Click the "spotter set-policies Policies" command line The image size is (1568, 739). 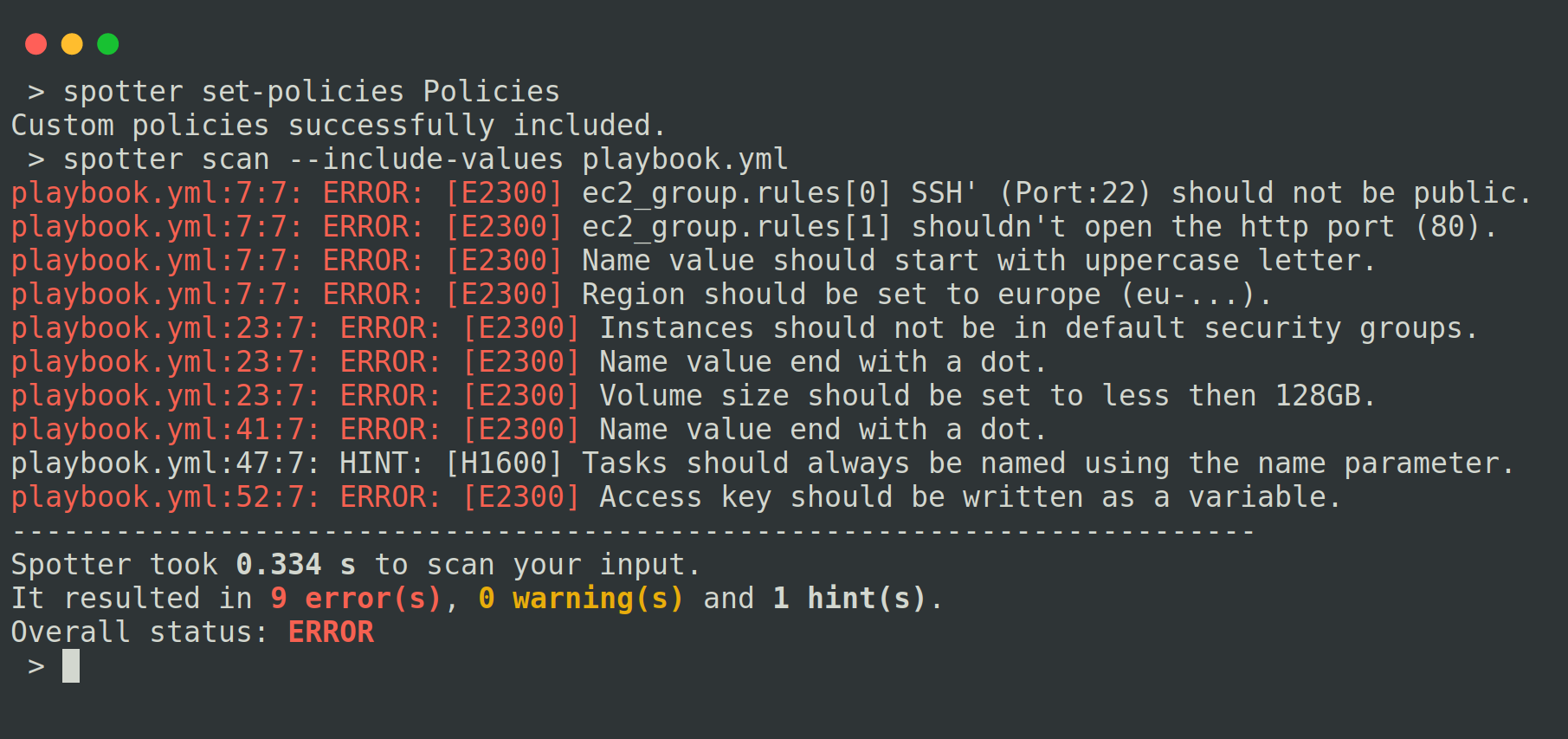tap(311, 92)
